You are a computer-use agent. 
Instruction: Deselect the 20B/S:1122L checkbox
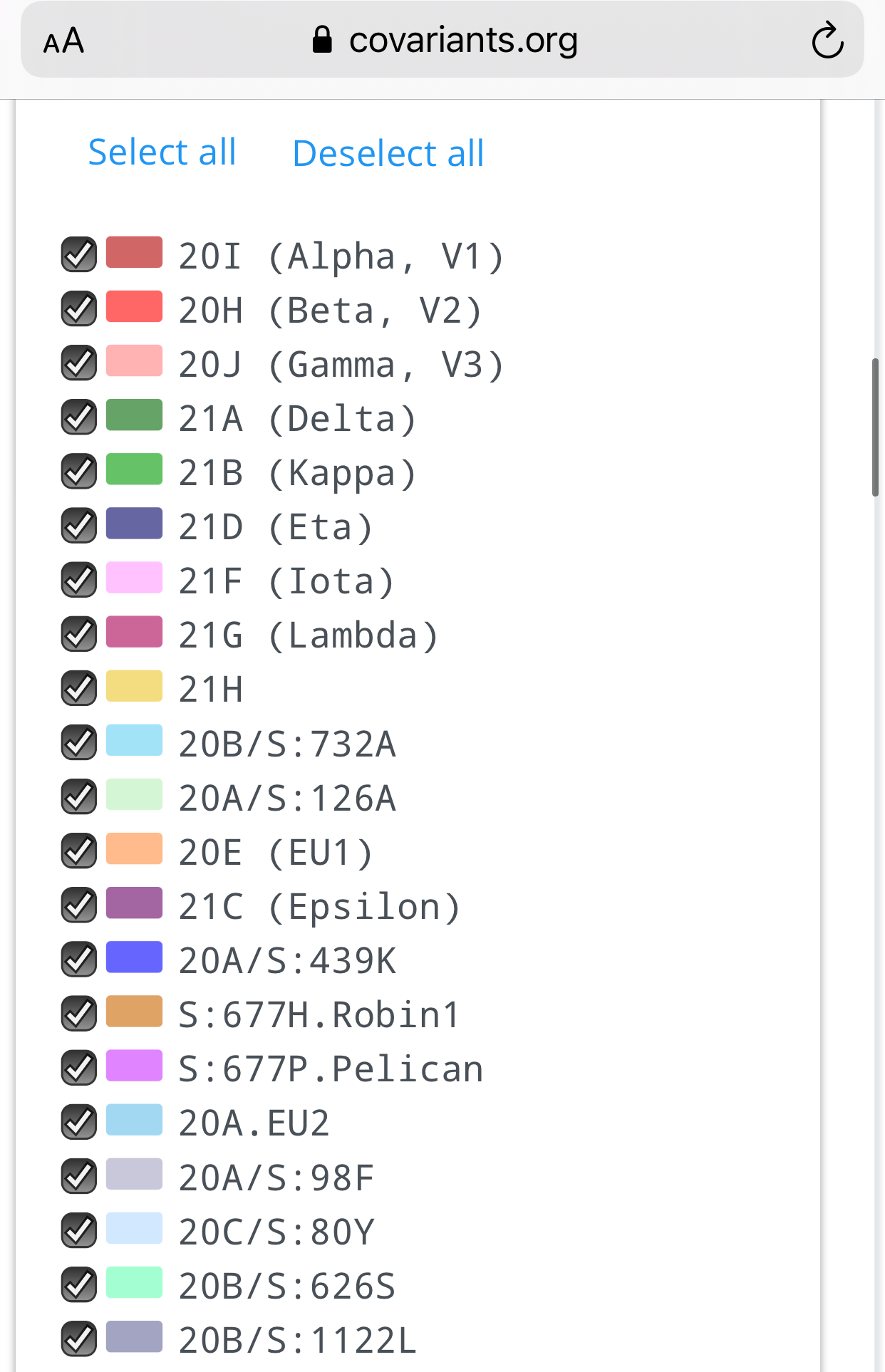tap(79, 1339)
